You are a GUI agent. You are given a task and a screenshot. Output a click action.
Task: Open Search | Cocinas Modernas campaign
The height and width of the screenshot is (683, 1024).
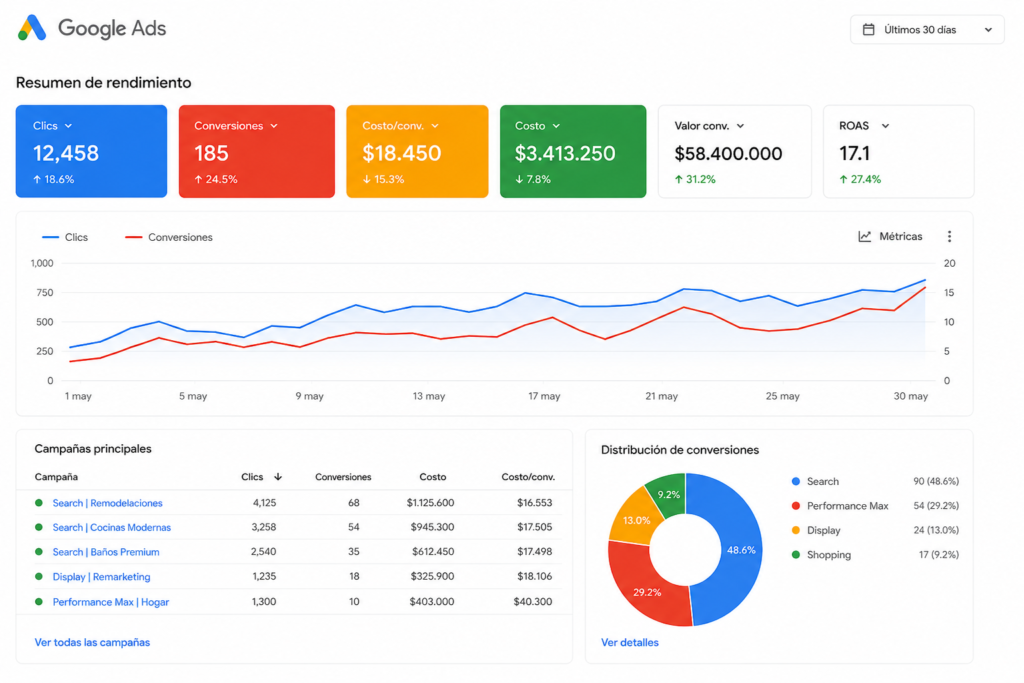click(x=112, y=528)
